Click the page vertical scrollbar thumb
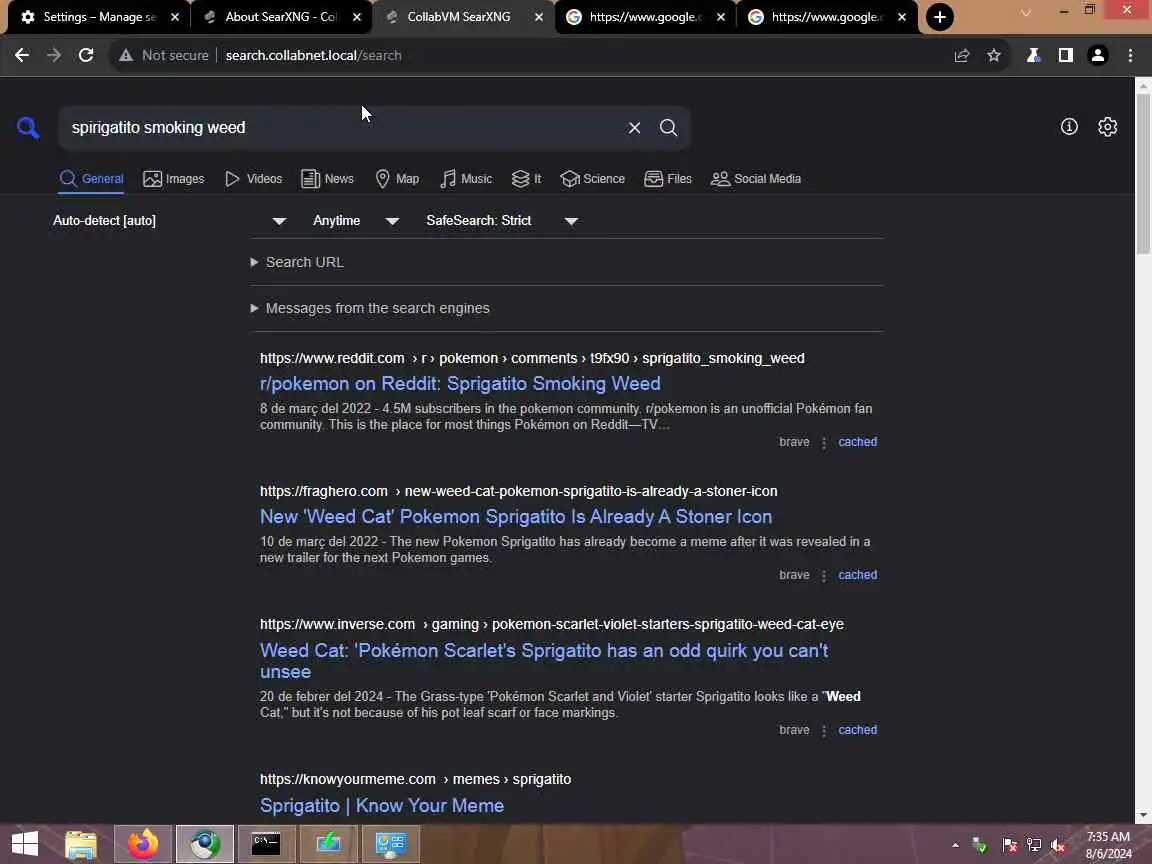 [1143, 173]
